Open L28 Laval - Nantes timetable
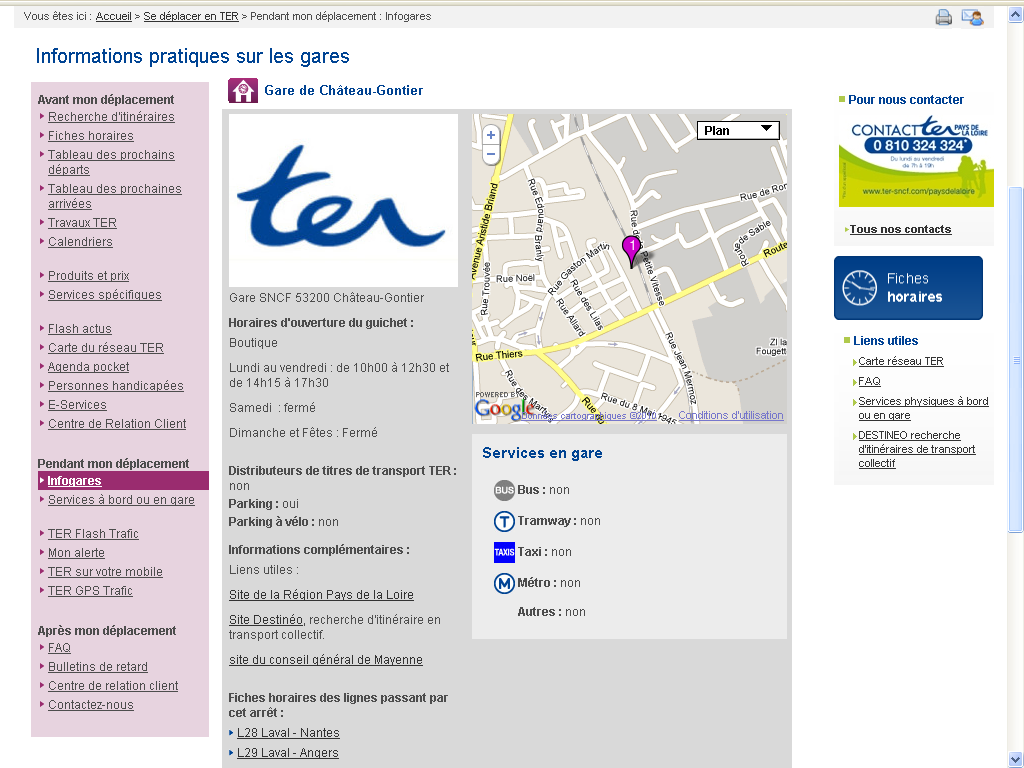 (x=288, y=733)
